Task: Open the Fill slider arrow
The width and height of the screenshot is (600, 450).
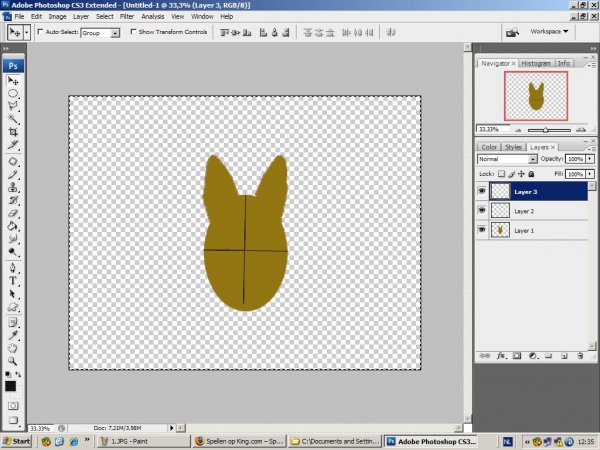Action: (x=590, y=174)
